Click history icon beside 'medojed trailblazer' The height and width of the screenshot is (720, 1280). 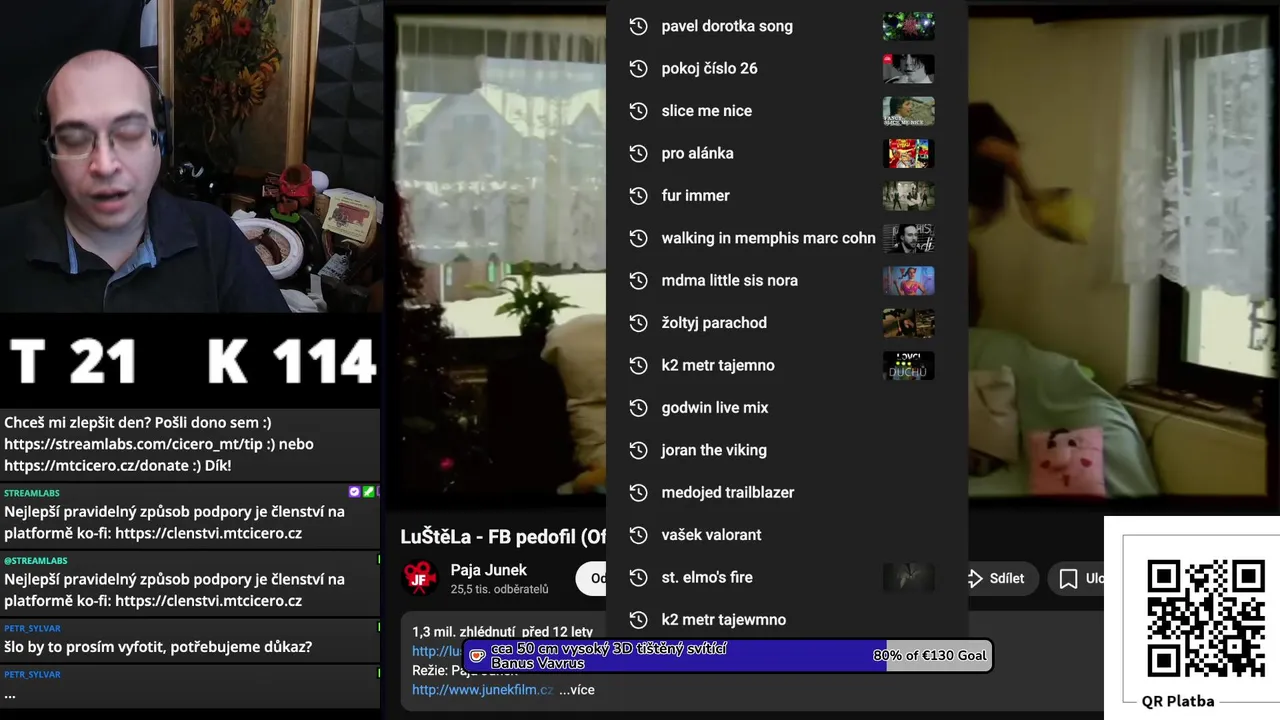(638, 492)
